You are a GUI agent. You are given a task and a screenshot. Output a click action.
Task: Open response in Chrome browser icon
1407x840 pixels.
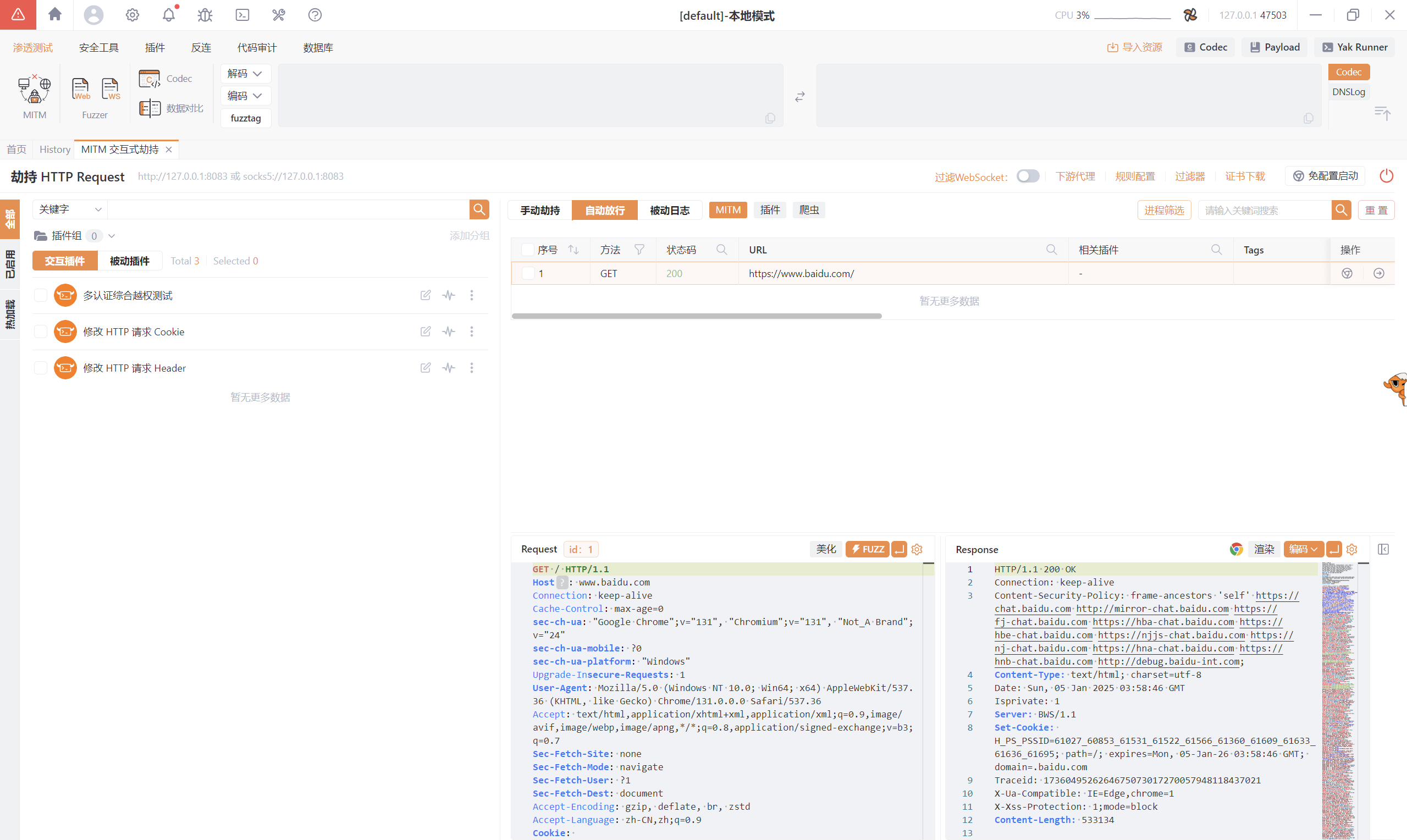click(x=1236, y=549)
